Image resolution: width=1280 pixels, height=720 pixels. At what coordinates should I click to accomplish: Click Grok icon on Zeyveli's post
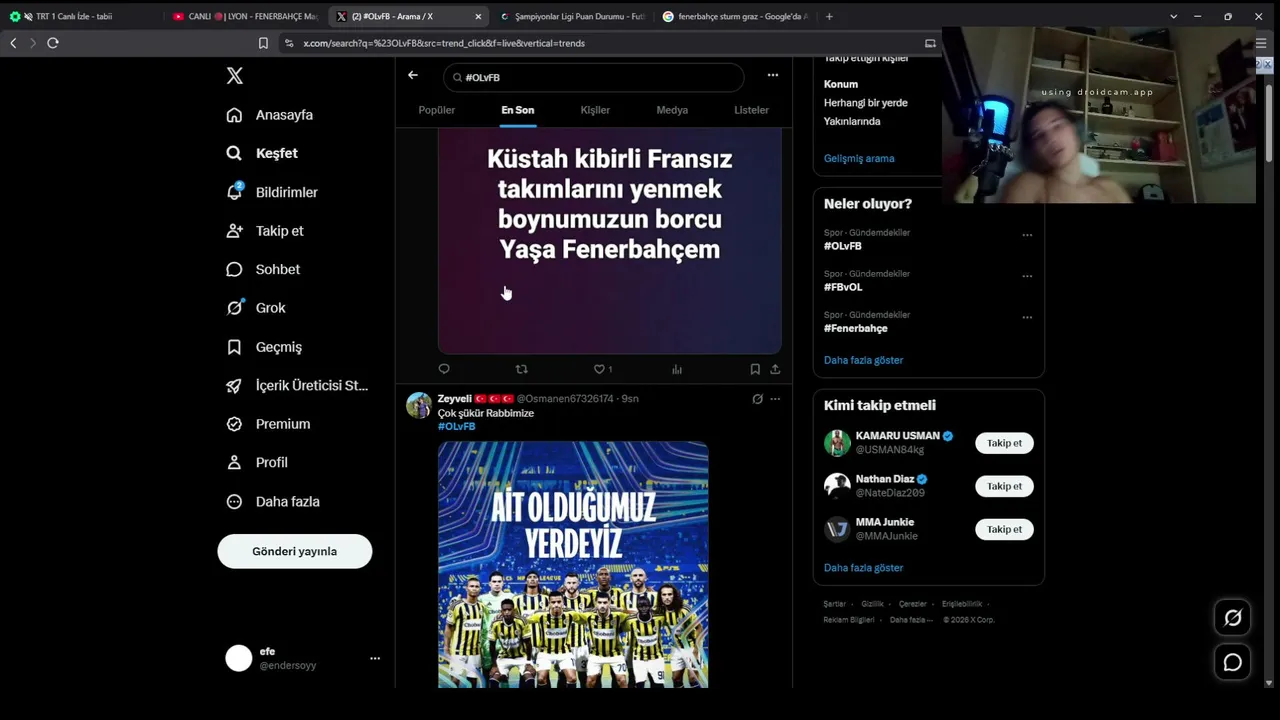[x=757, y=399]
